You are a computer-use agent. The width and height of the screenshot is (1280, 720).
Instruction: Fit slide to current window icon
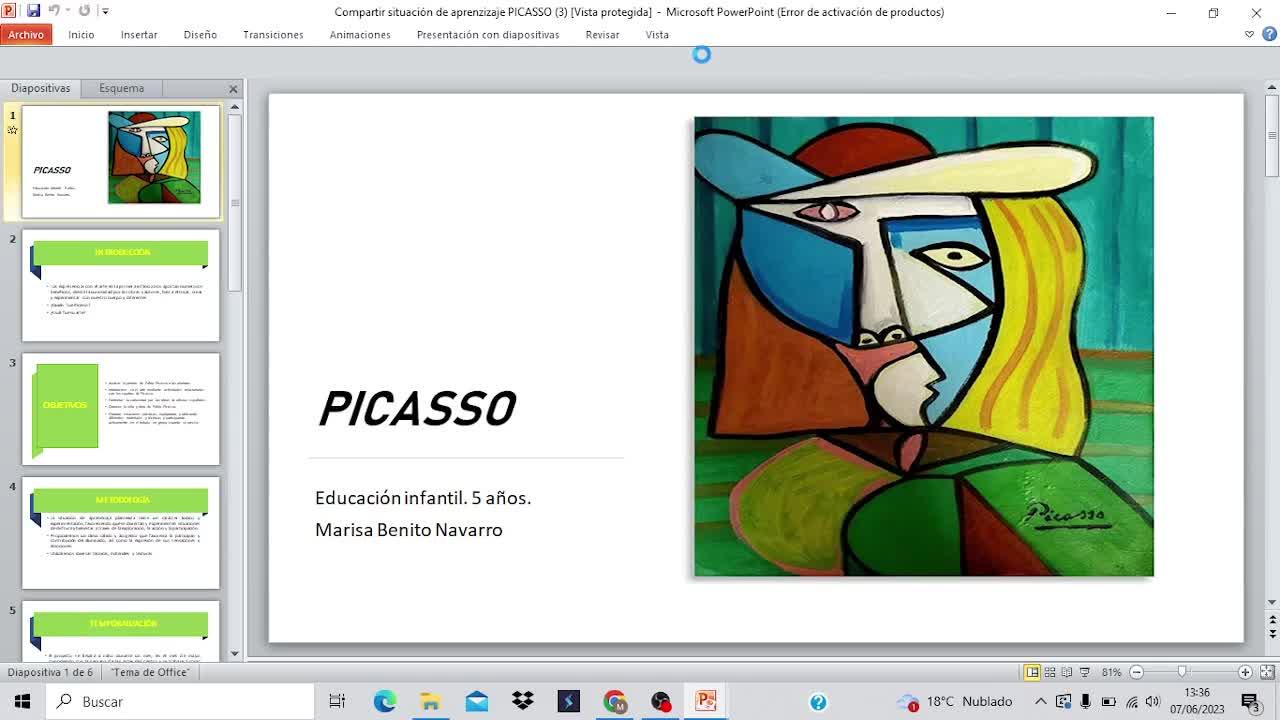(x=1267, y=672)
